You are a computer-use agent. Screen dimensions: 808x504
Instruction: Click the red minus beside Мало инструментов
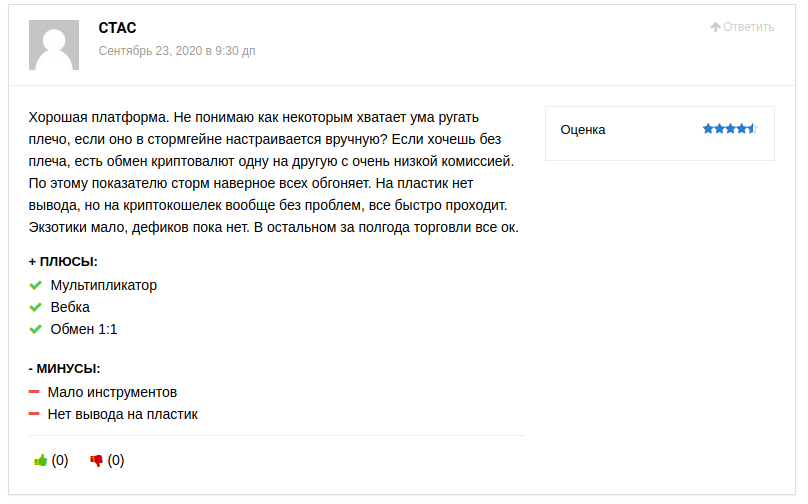point(34,392)
